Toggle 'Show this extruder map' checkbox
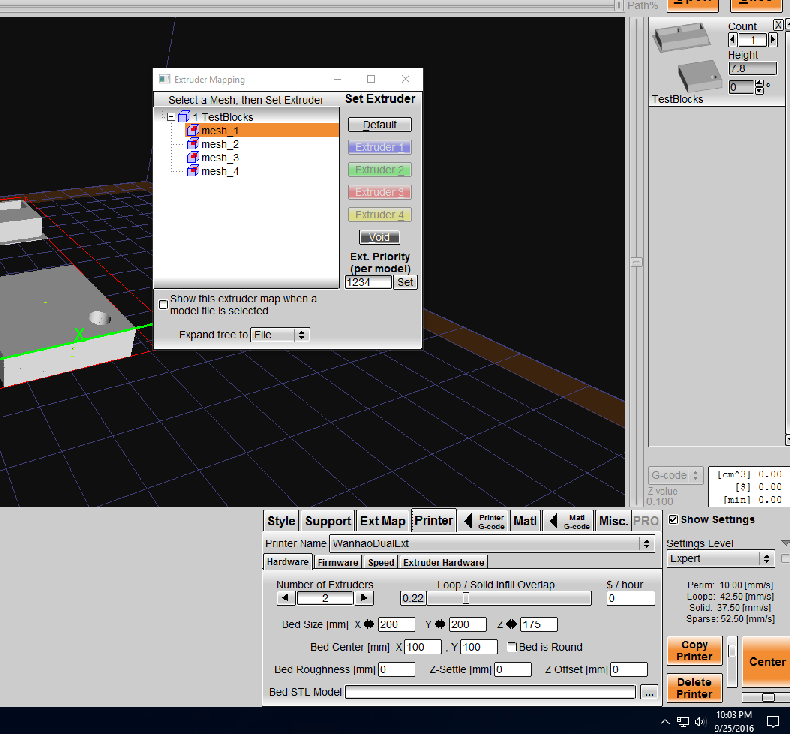790x734 pixels. [x=163, y=305]
